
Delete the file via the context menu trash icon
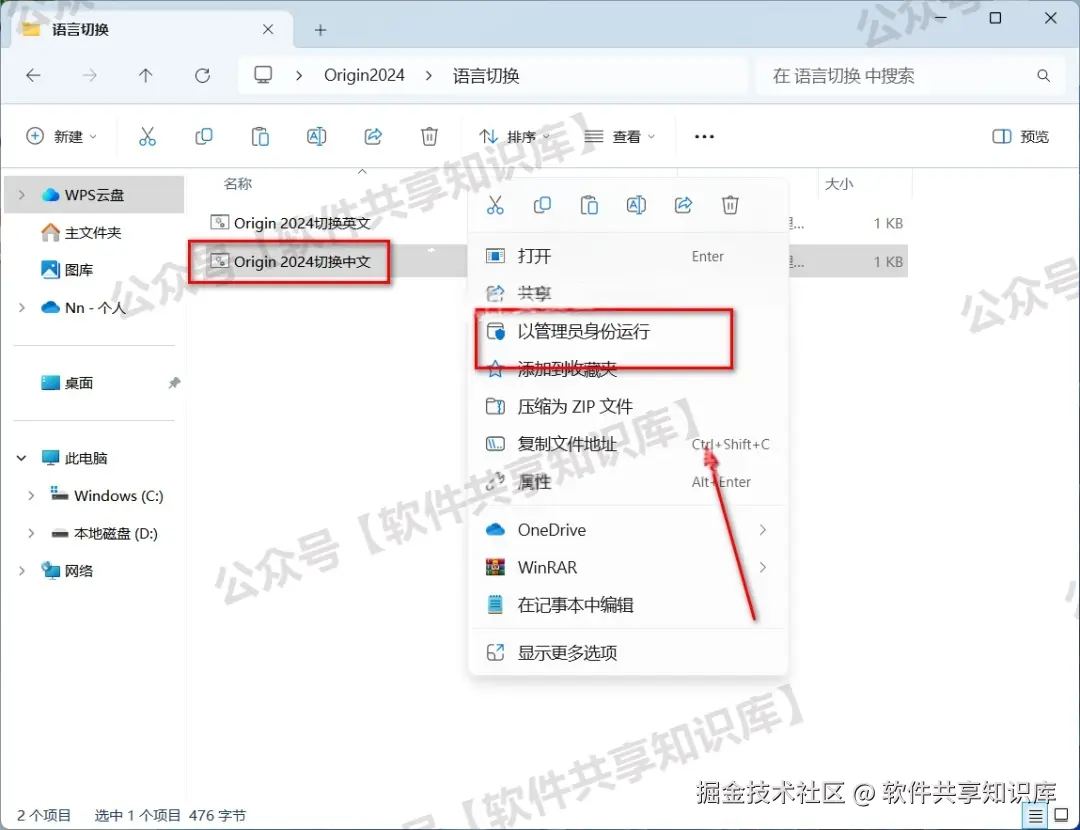pos(730,205)
